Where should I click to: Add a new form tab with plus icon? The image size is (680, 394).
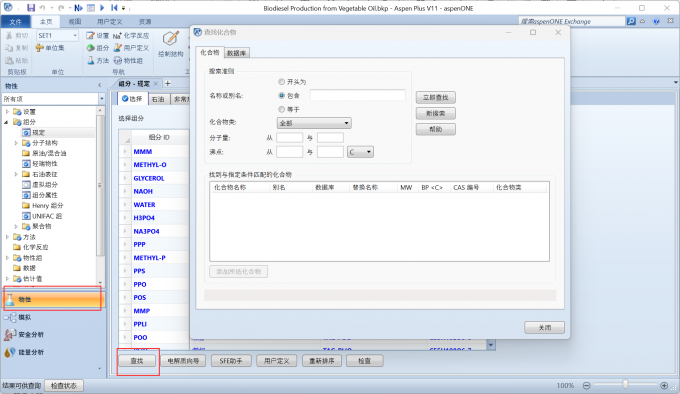(168, 83)
